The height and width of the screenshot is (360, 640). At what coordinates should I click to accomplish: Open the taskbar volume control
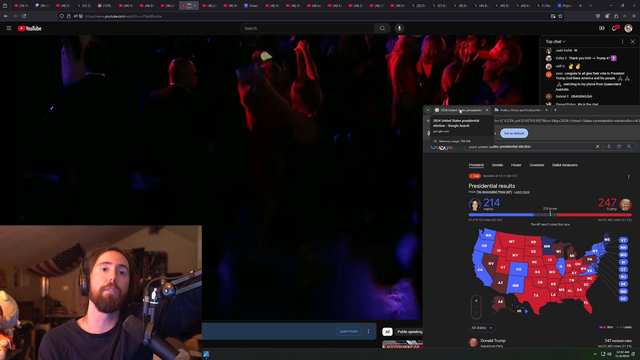pyautogui.click(x=609, y=354)
